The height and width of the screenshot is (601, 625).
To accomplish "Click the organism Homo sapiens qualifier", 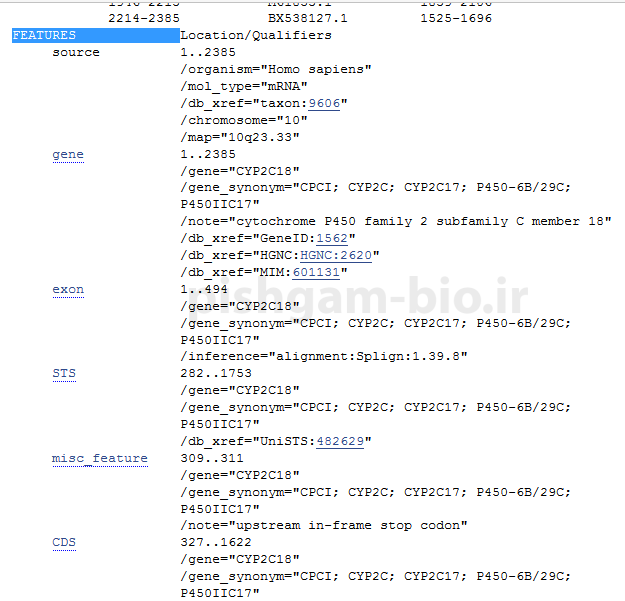I will [276, 70].
